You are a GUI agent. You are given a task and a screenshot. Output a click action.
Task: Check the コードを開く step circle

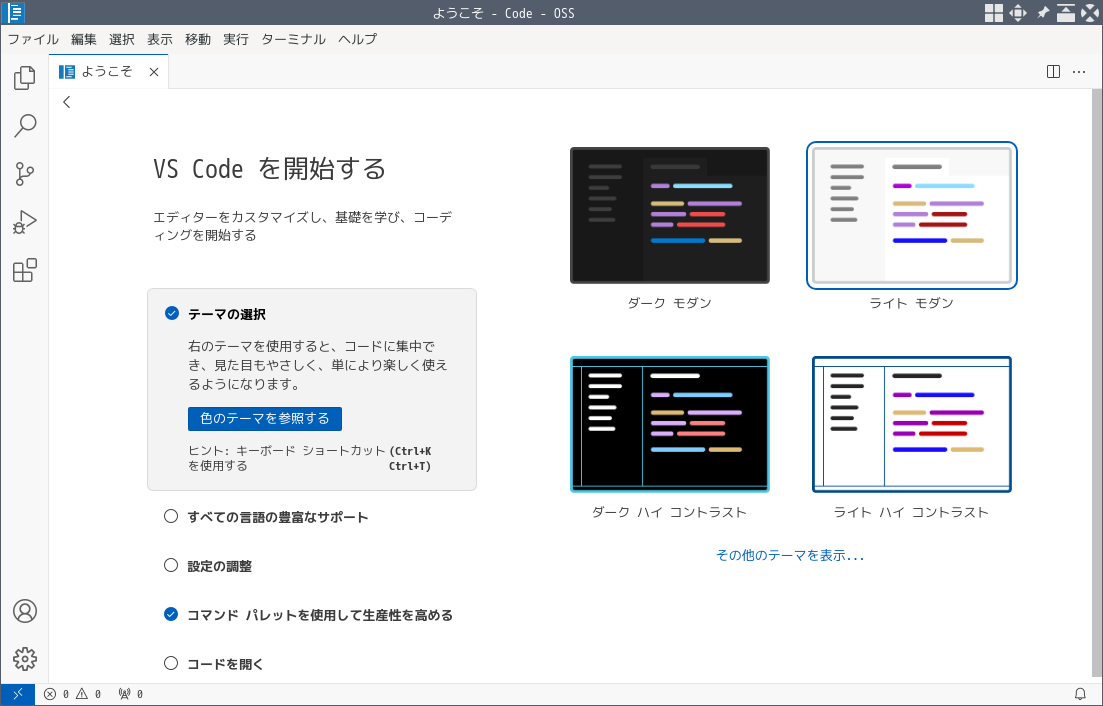click(x=171, y=662)
